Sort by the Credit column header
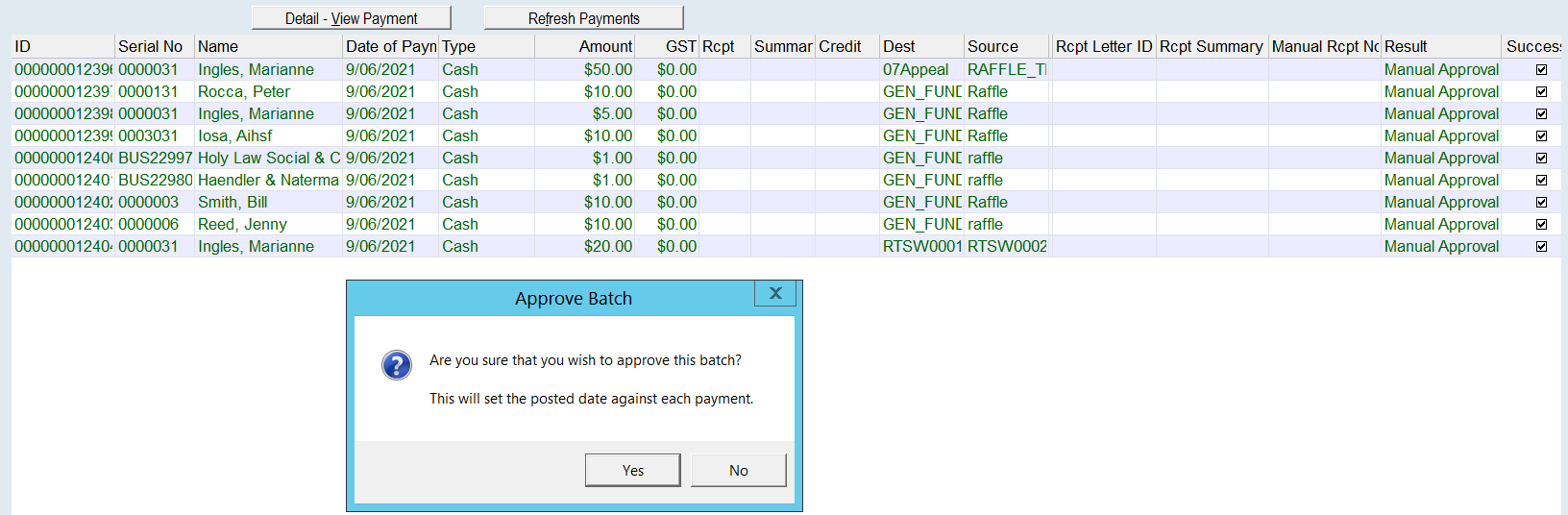The width and height of the screenshot is (1568, 515). tap(846, 46)
